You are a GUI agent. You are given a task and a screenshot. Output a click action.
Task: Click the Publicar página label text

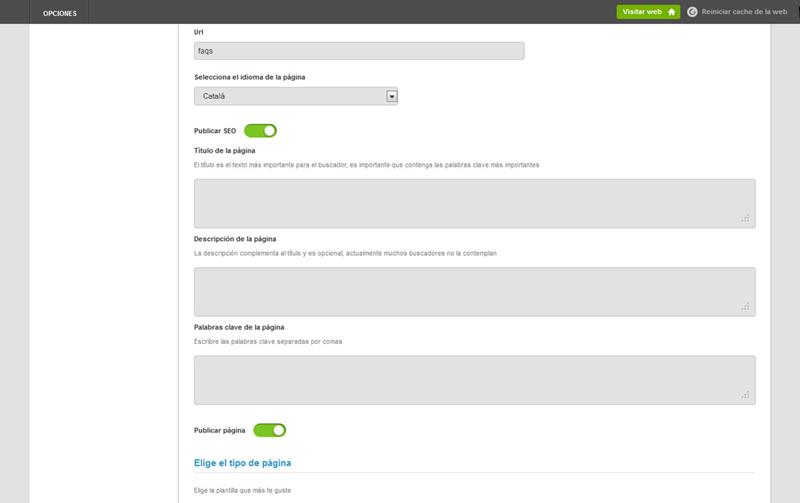click(x=219, y=430)
